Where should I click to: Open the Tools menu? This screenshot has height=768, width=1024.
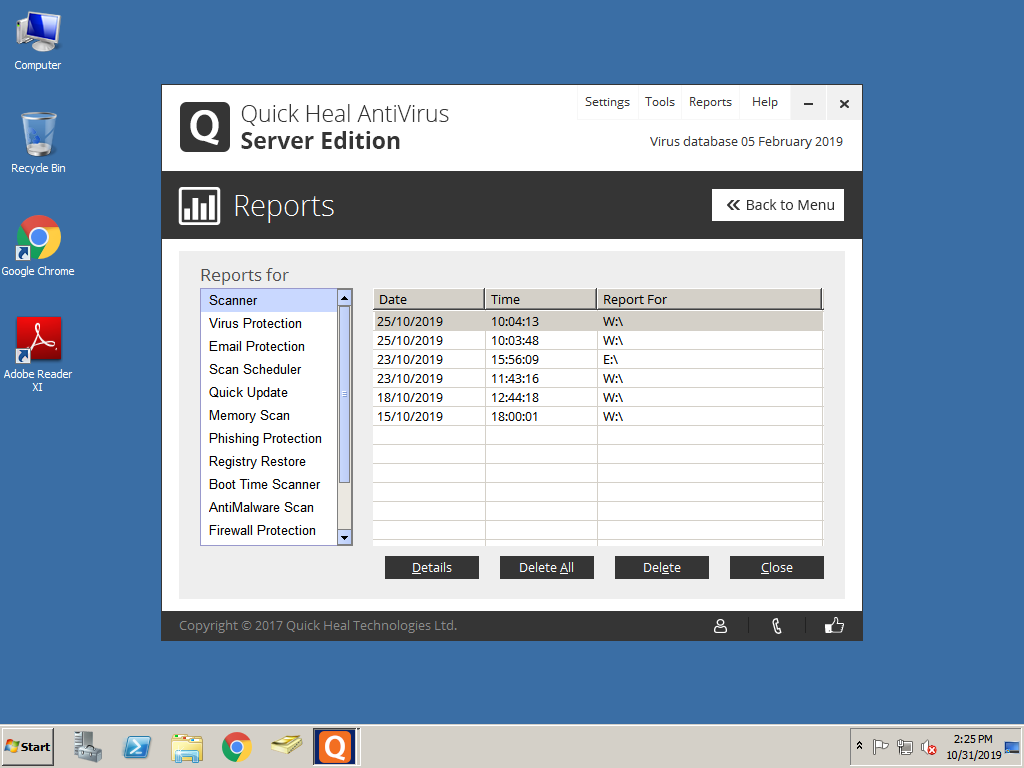660,102
